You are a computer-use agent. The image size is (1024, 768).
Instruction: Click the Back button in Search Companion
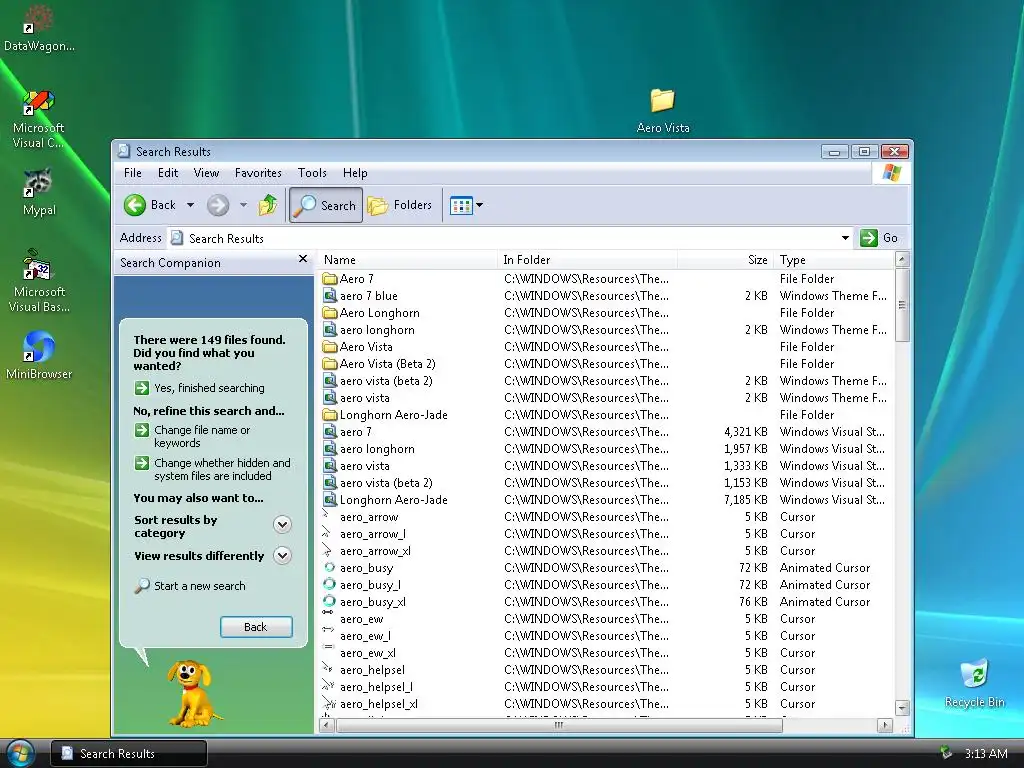256,627
